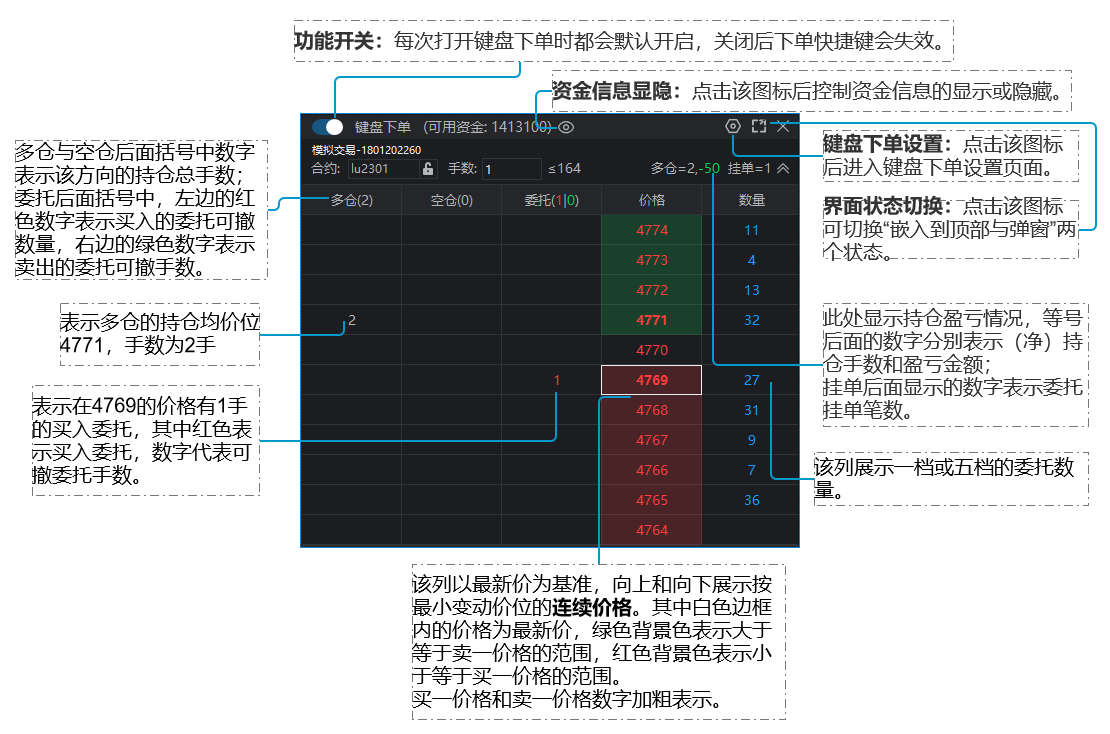Click the contract (合约) input field lu2301

[x=382, y=169]
